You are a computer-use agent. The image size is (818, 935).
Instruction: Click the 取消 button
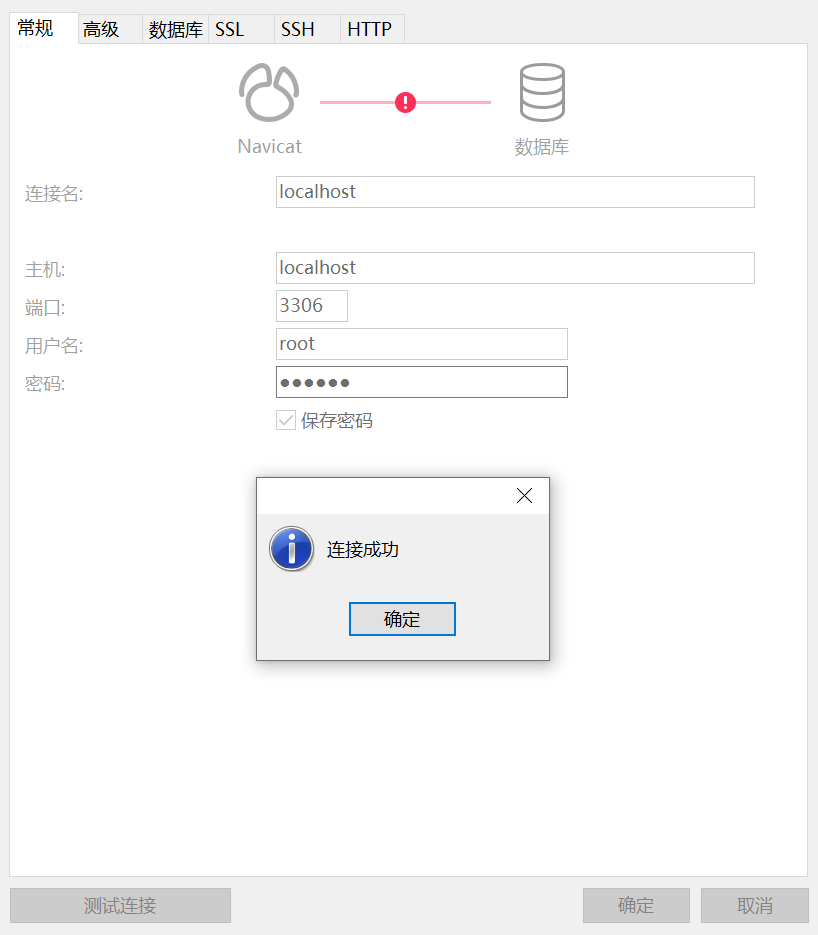pos(754,905)
